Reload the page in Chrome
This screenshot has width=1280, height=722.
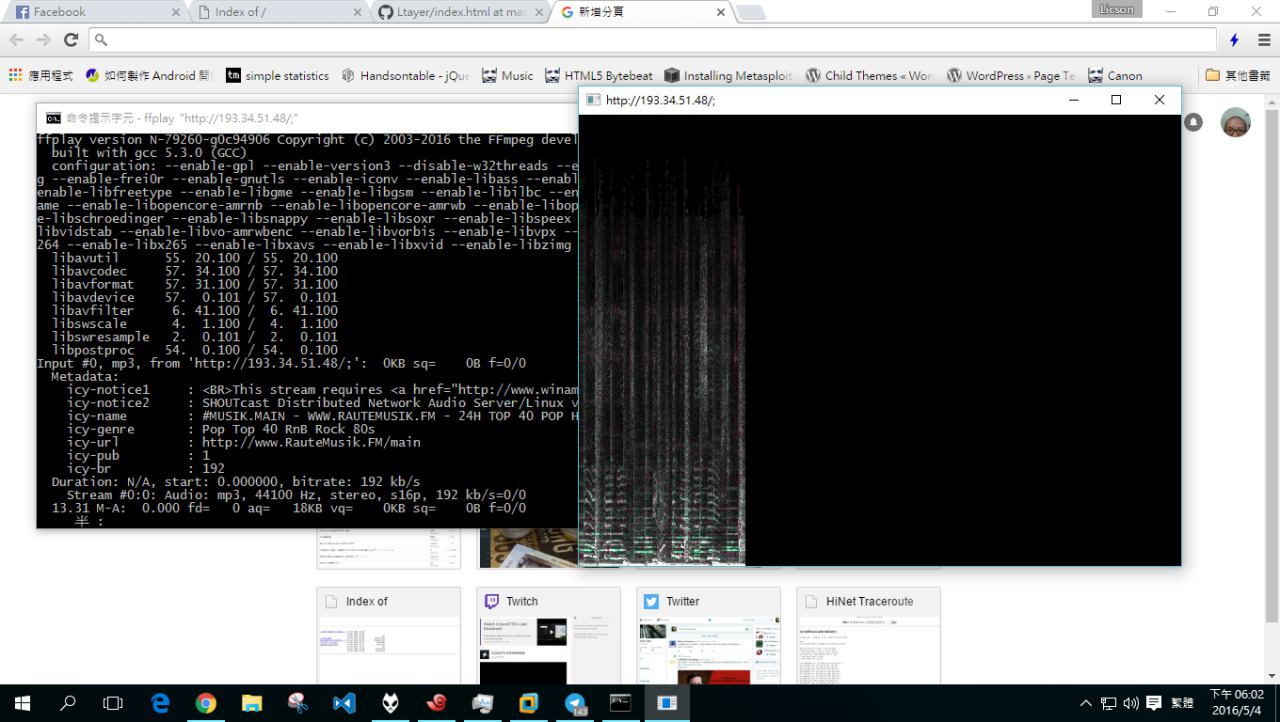[x=70, y=40]
